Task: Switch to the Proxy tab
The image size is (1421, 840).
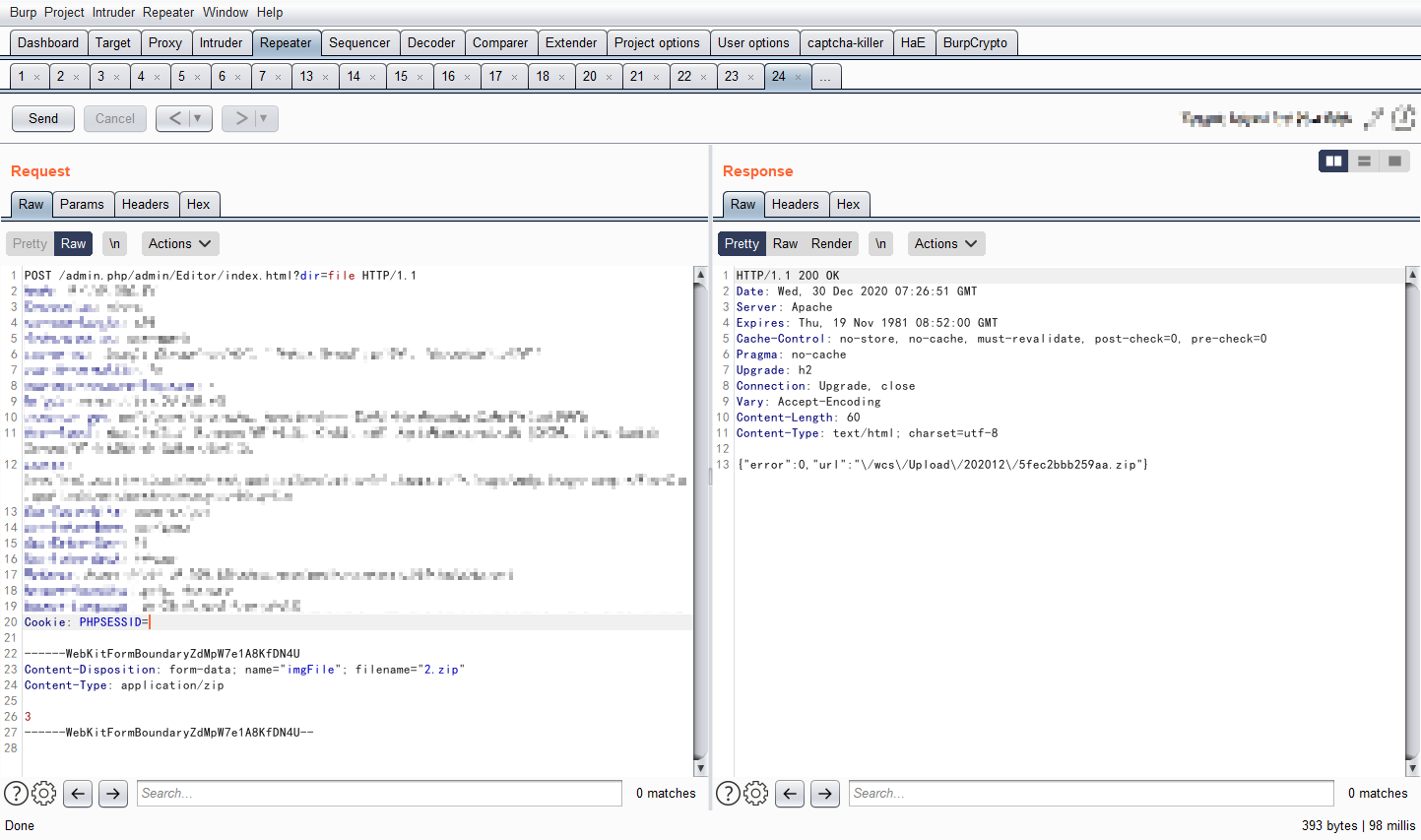Action: pyautogui.click(x=165, y=42)
